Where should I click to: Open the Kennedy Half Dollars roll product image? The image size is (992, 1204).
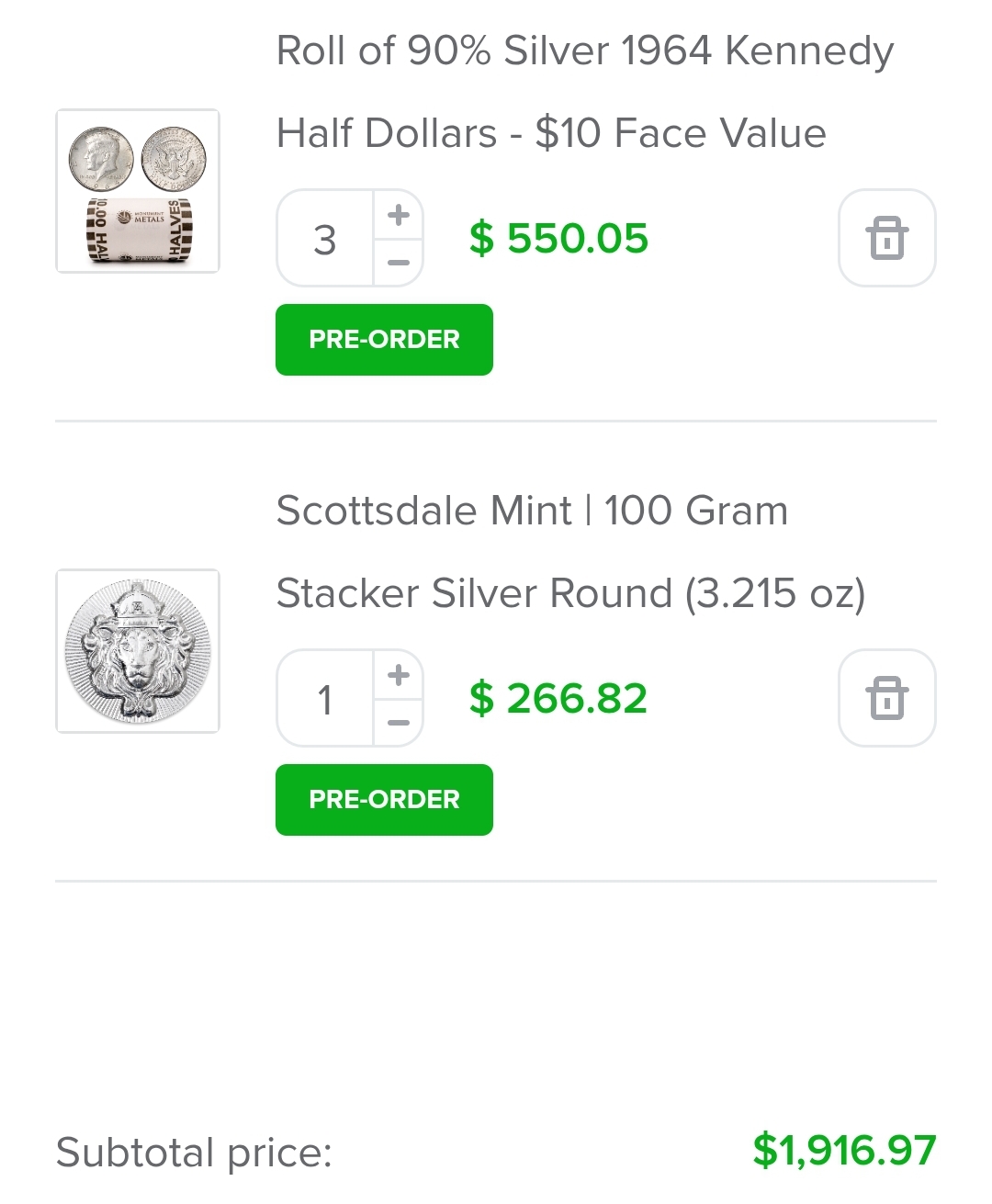pos(138,191)
